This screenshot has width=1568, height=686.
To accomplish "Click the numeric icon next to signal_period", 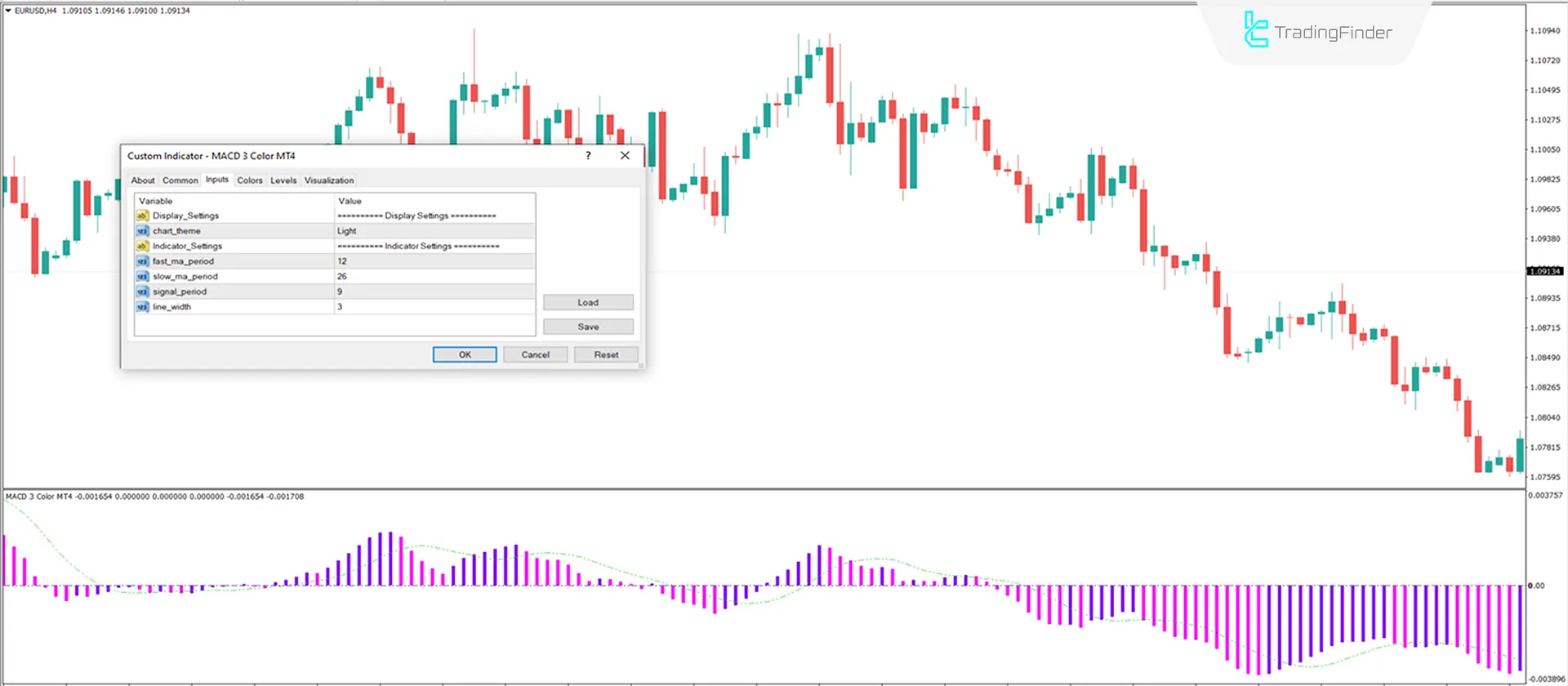I will pos(142,292).
